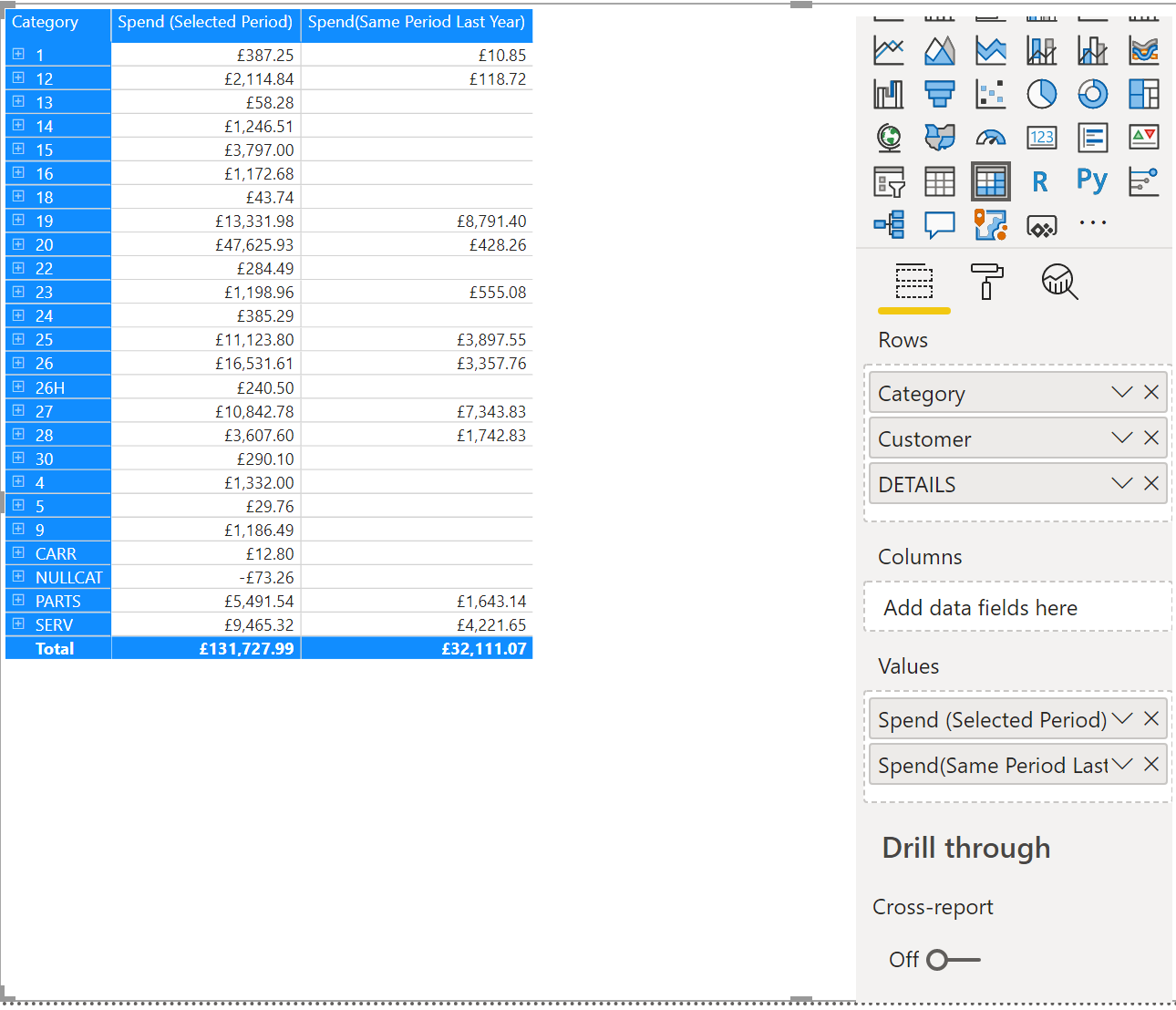
Task: Select the Table visual
Action: [940, 181]
